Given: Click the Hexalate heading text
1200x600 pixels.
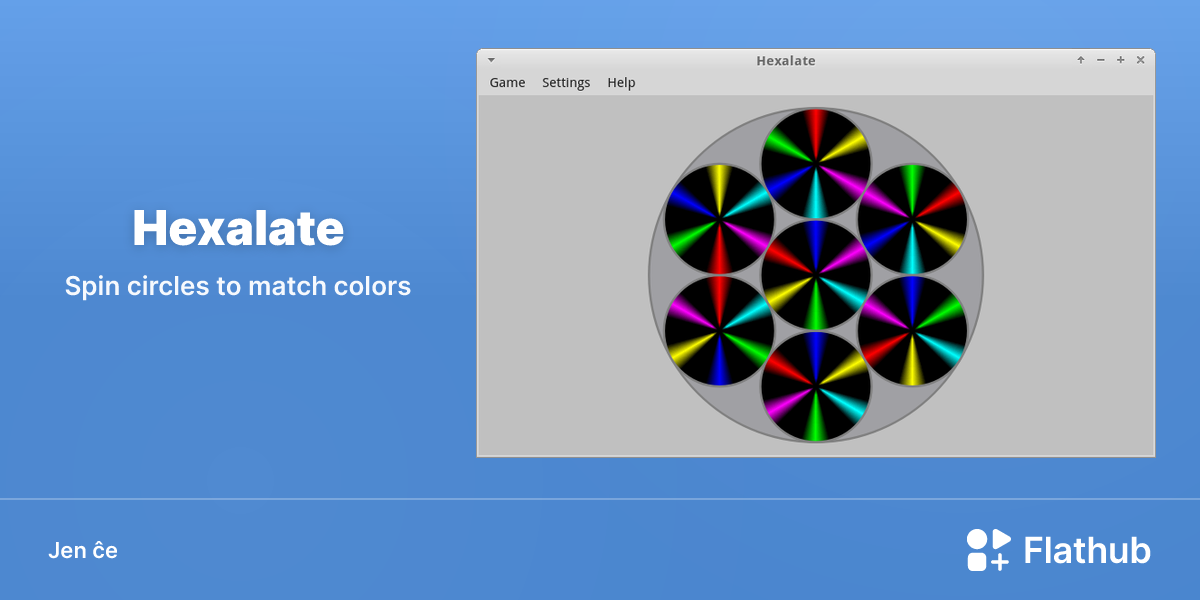Looking at the screenshot, I should (x=238, y=229).
